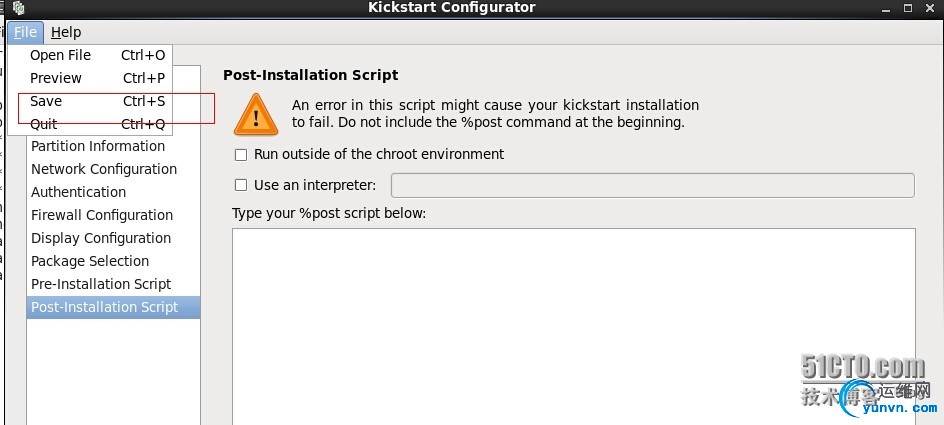Click the interpreter text field
This screenshot has height=425, width=944.
click(652, 185)
